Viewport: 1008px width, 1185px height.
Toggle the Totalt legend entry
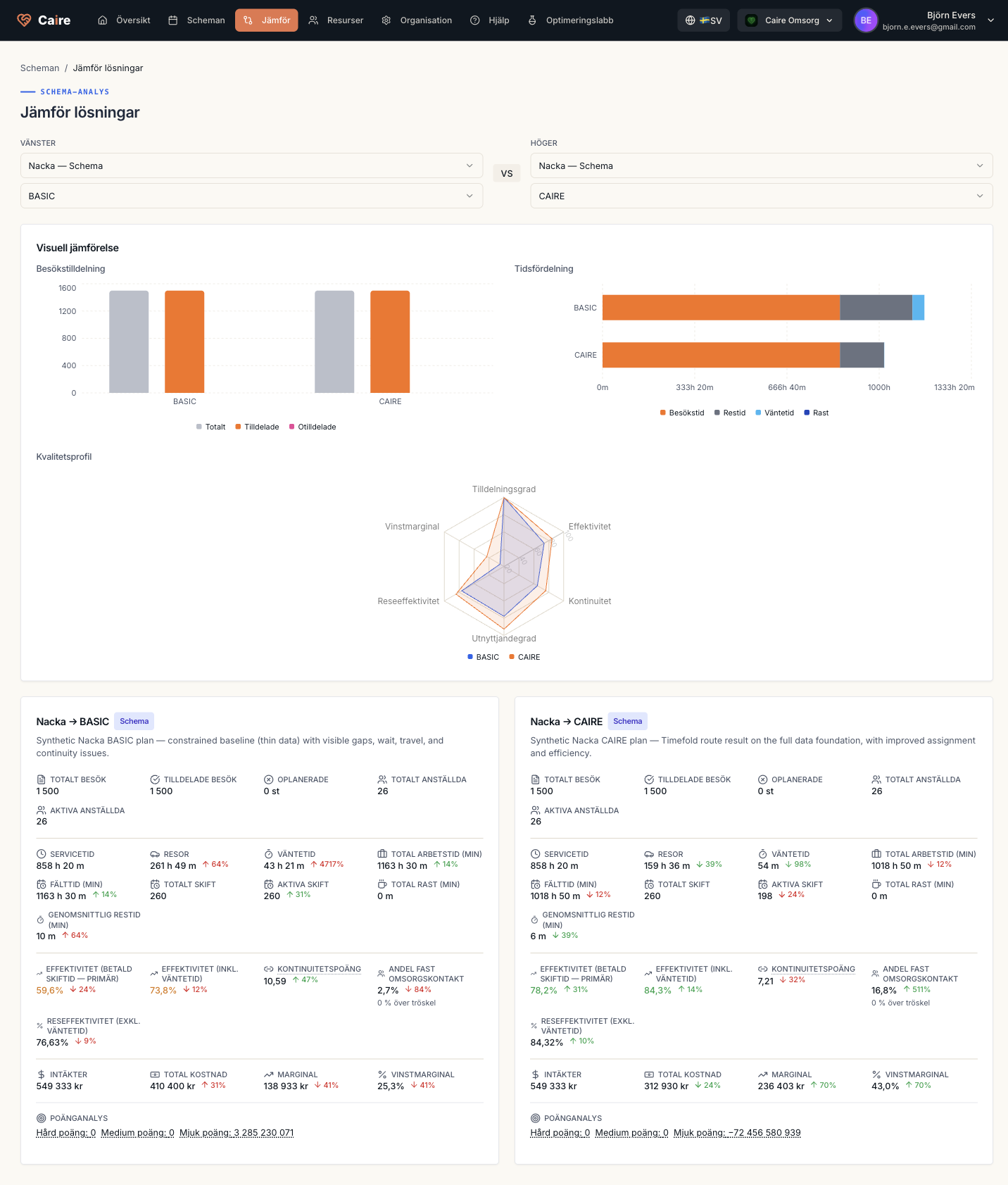coord(210,427)
